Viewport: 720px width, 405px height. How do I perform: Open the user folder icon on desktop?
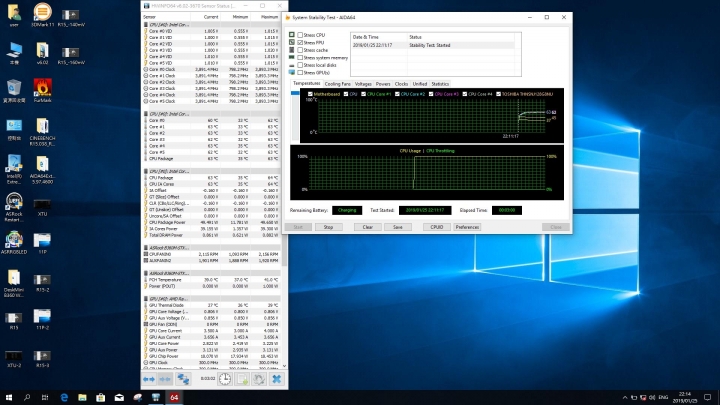(14, 15)
